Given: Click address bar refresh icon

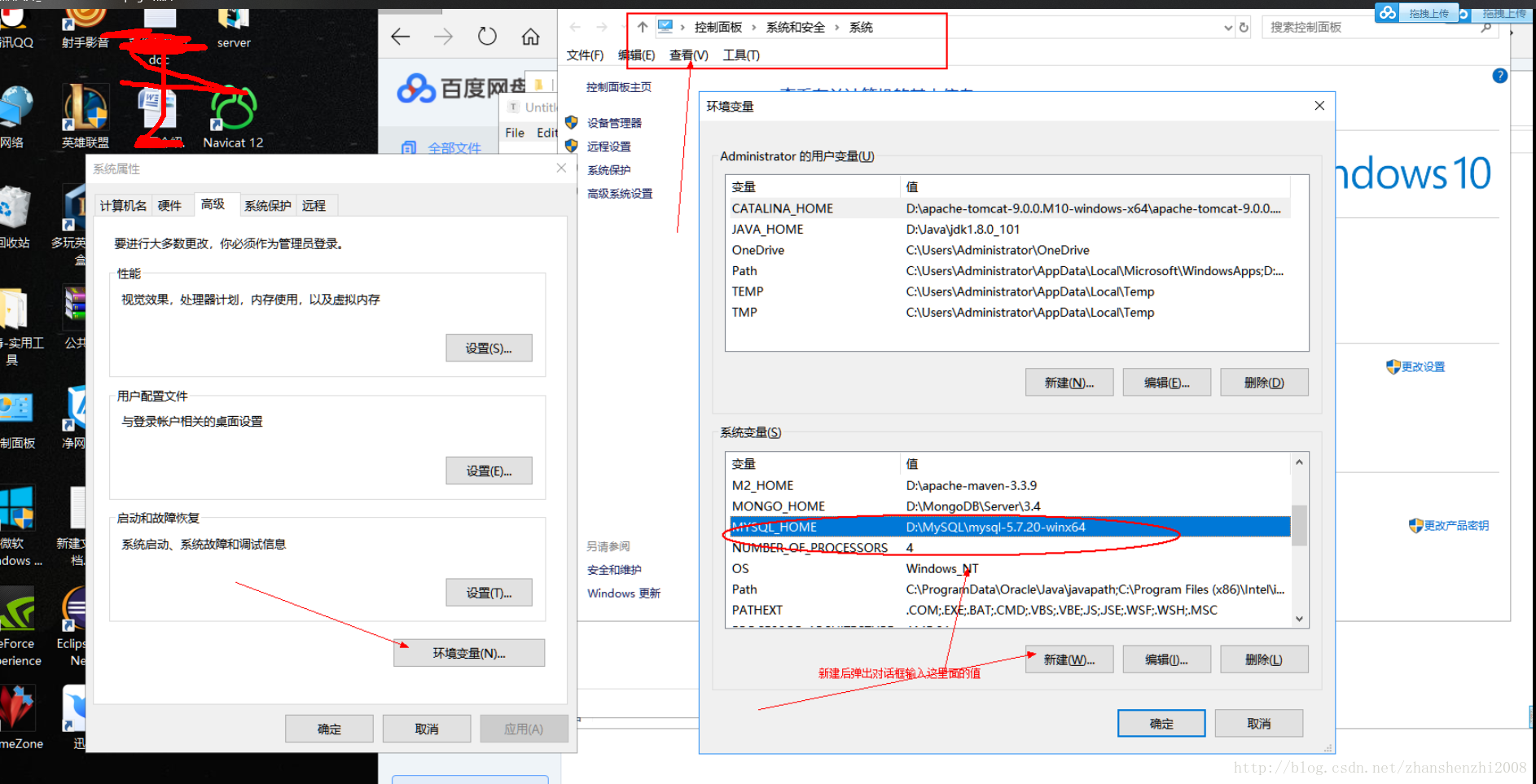Looking at the screenshot, I should click(x=1244, y=28).
